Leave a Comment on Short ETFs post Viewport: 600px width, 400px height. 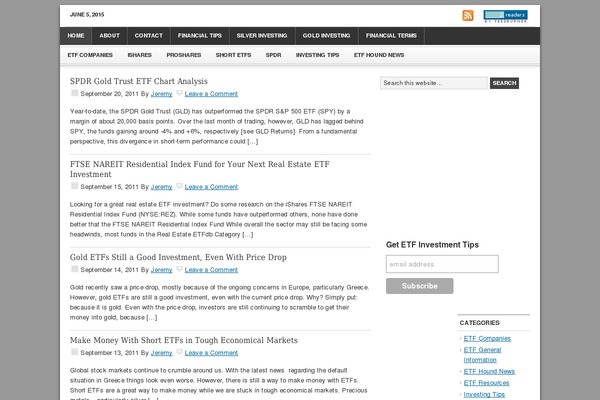coord(211,353)
